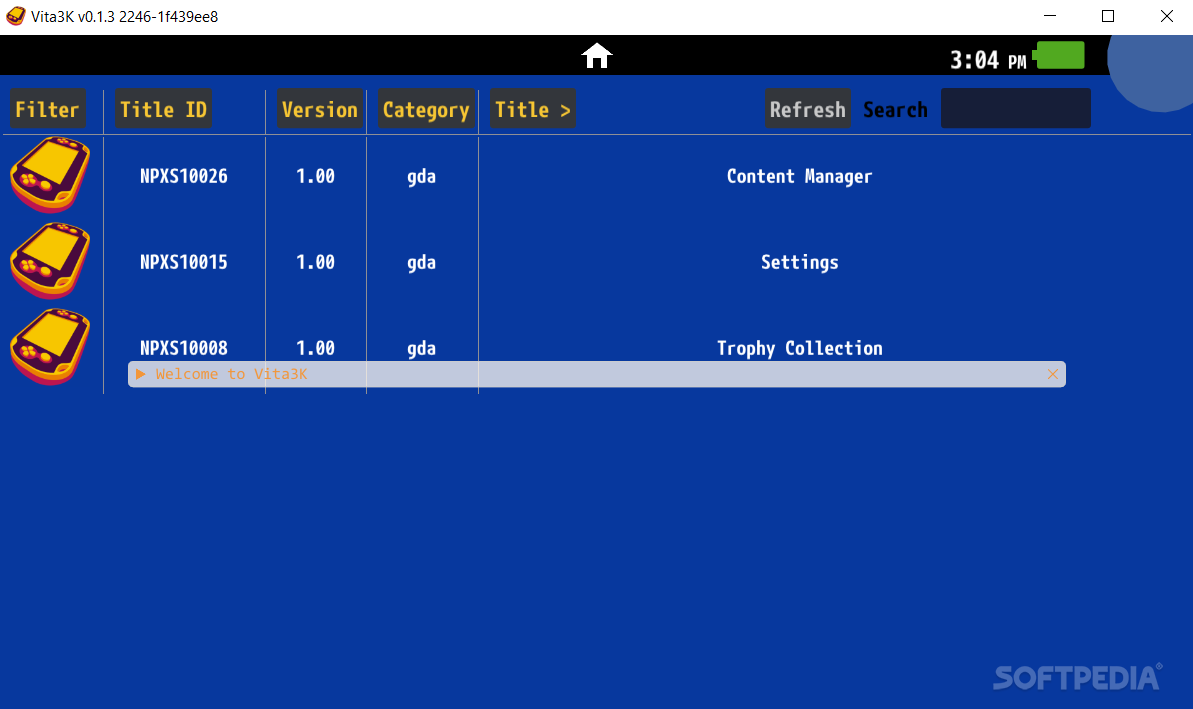Click the 3:04 PM clock display

(988, 59)
